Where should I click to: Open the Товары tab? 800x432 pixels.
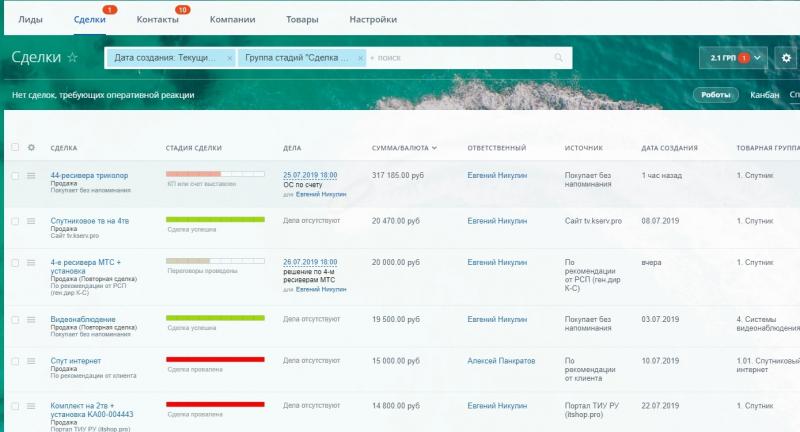[x=302, y=19]
